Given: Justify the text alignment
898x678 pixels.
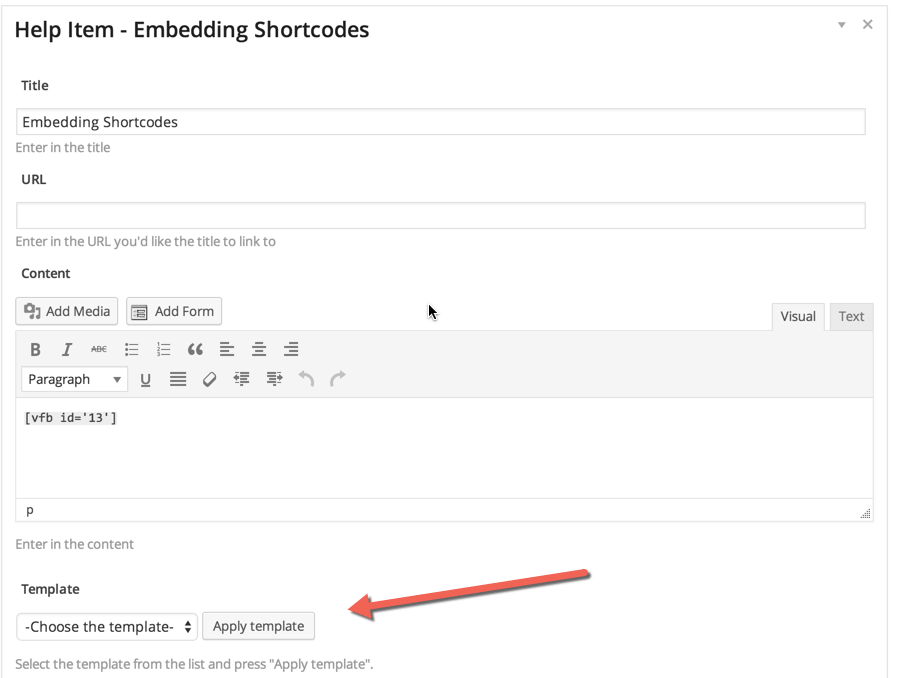Looking at the screenshot, I should tap(178, 380).
